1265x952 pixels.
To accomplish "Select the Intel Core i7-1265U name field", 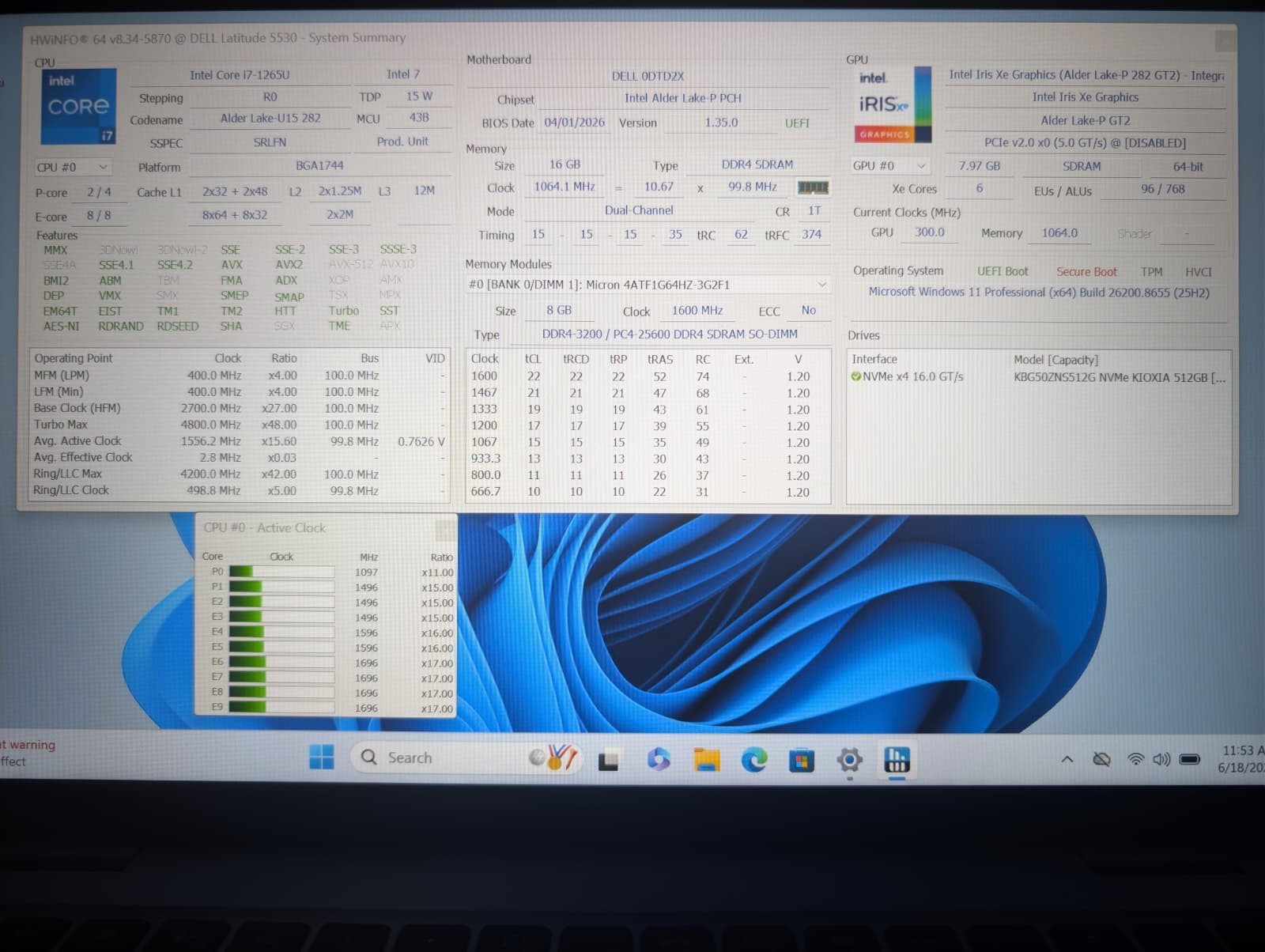I will point(240,75).
